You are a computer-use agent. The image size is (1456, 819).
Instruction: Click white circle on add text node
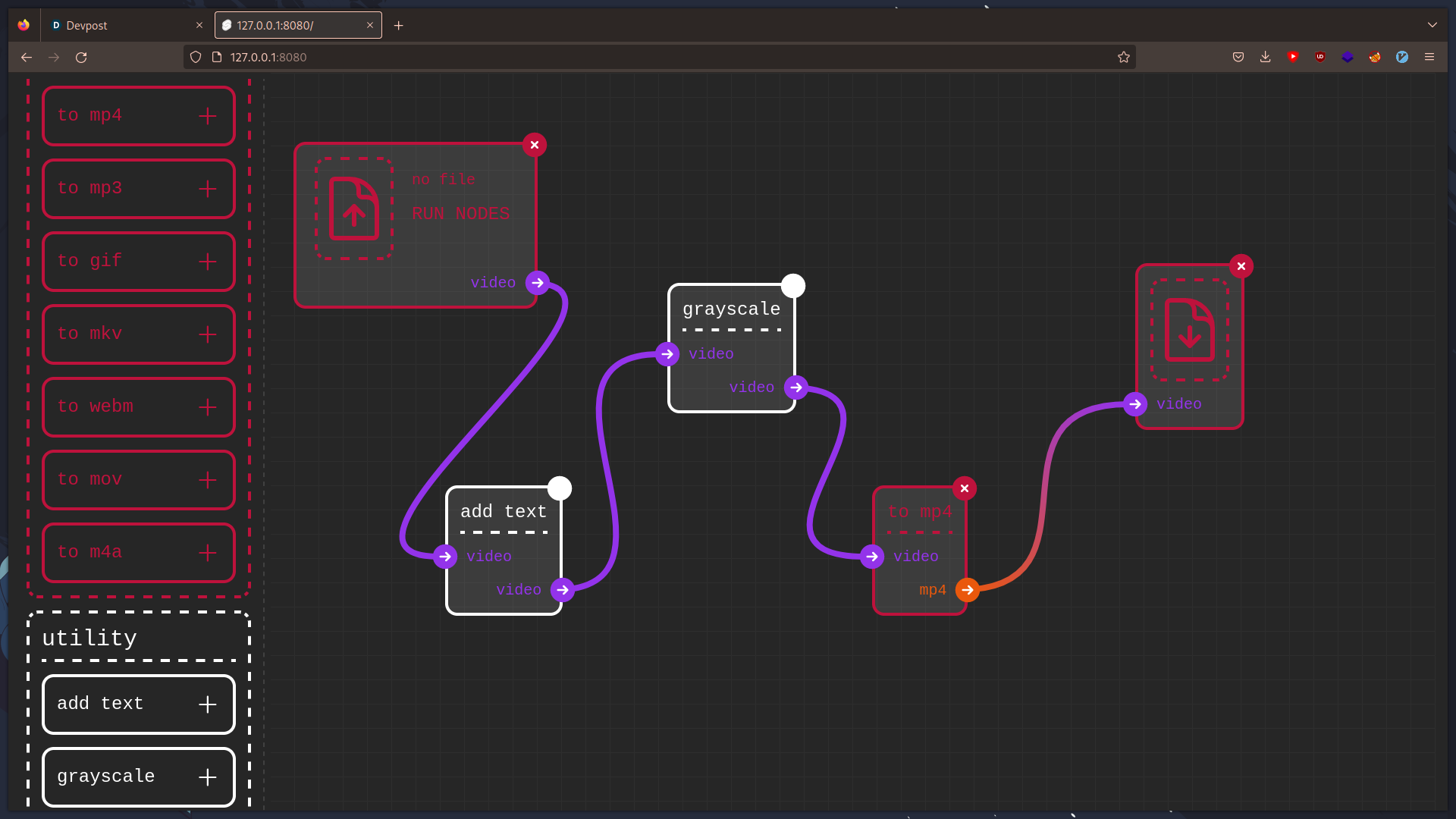(x=560, y=488)
